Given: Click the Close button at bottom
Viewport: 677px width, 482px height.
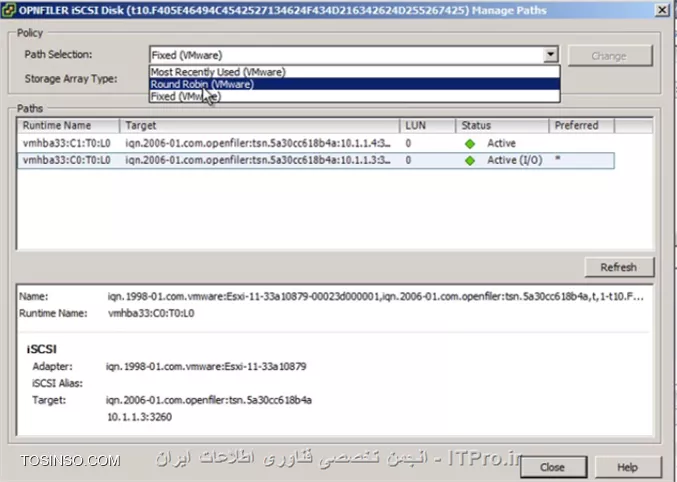Looking at the screenshot, I should coord(553,467).
